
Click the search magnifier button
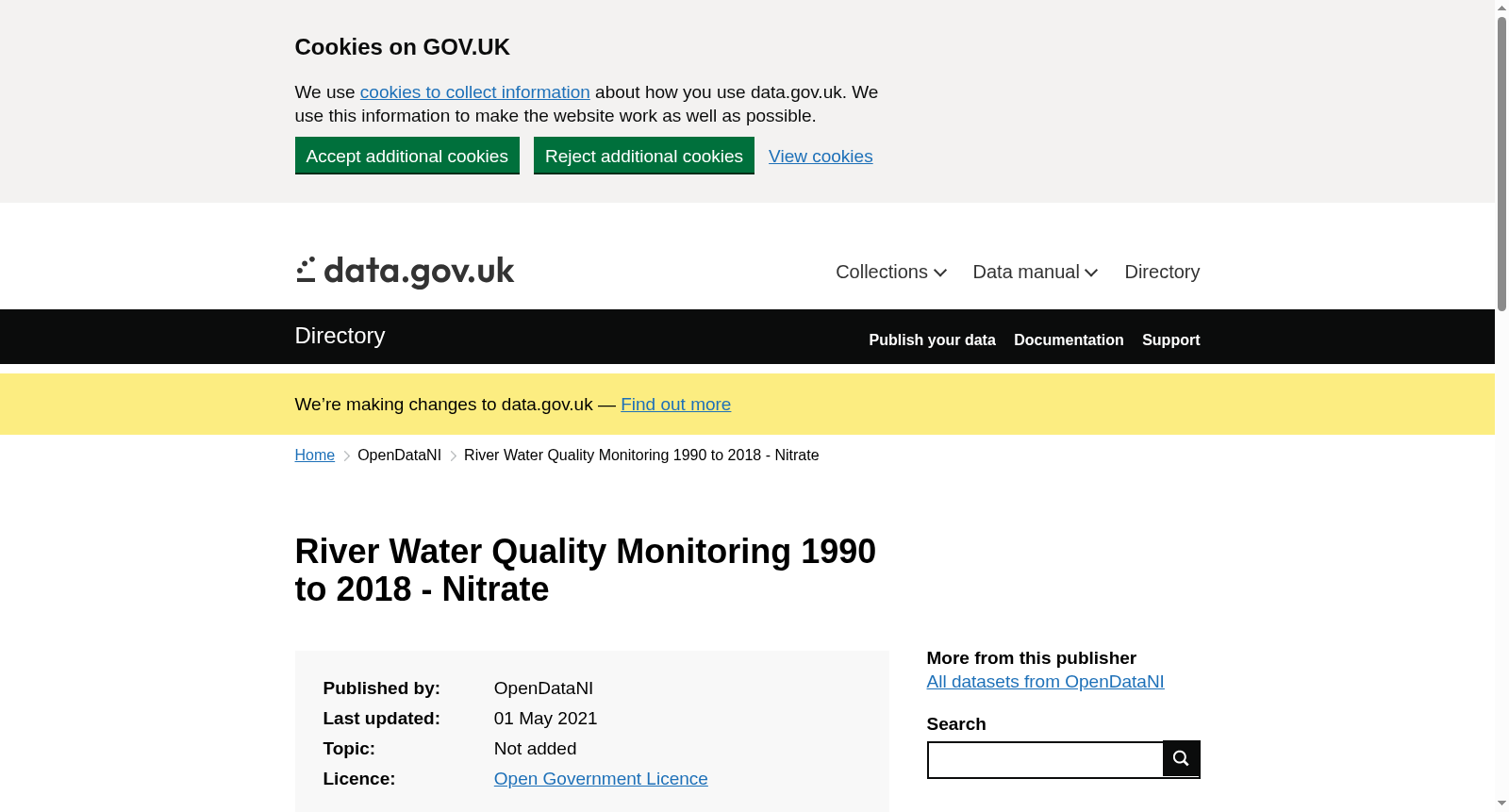point(1181,758)
